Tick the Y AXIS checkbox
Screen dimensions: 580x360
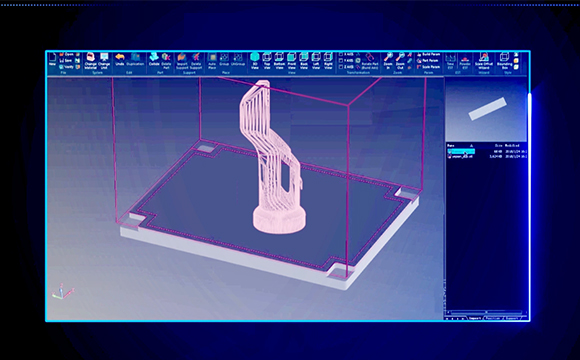pos(341,61)
